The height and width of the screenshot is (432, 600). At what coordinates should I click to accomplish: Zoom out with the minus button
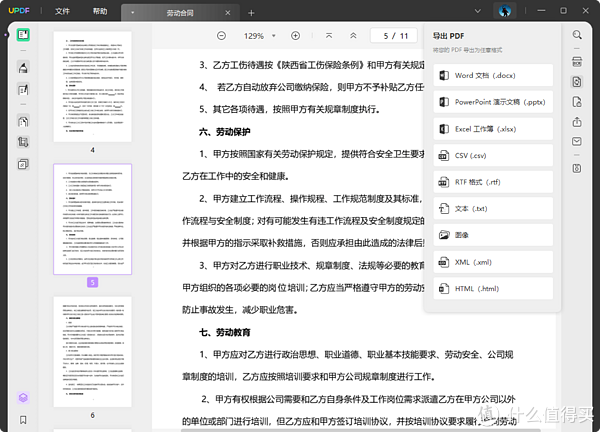[222, 36]
